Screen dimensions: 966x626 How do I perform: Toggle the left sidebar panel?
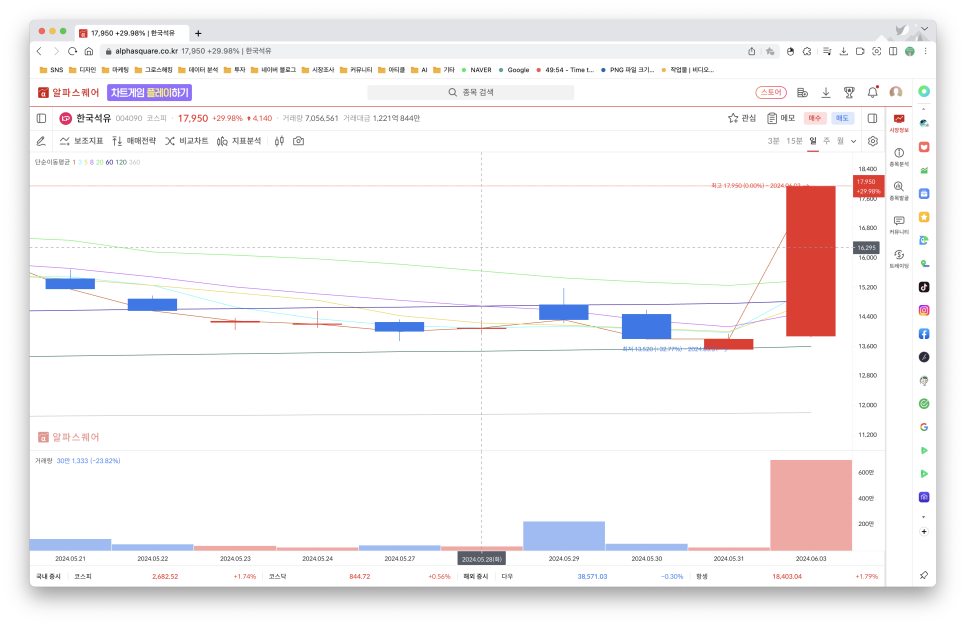[x=41, y=118]
